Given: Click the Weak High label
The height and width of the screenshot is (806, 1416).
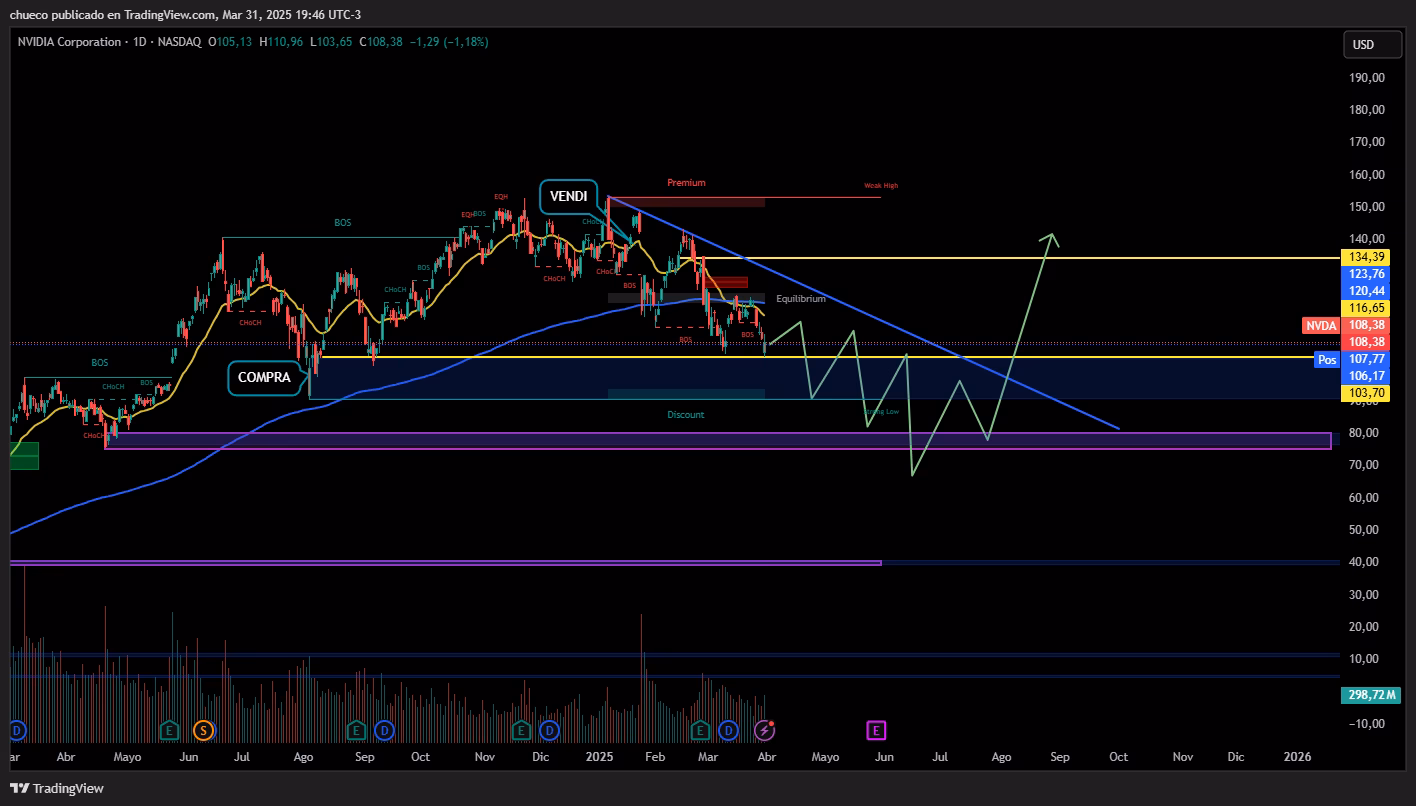Looking at the screenshot, I should pyautogui.click(x=881, y=186).
